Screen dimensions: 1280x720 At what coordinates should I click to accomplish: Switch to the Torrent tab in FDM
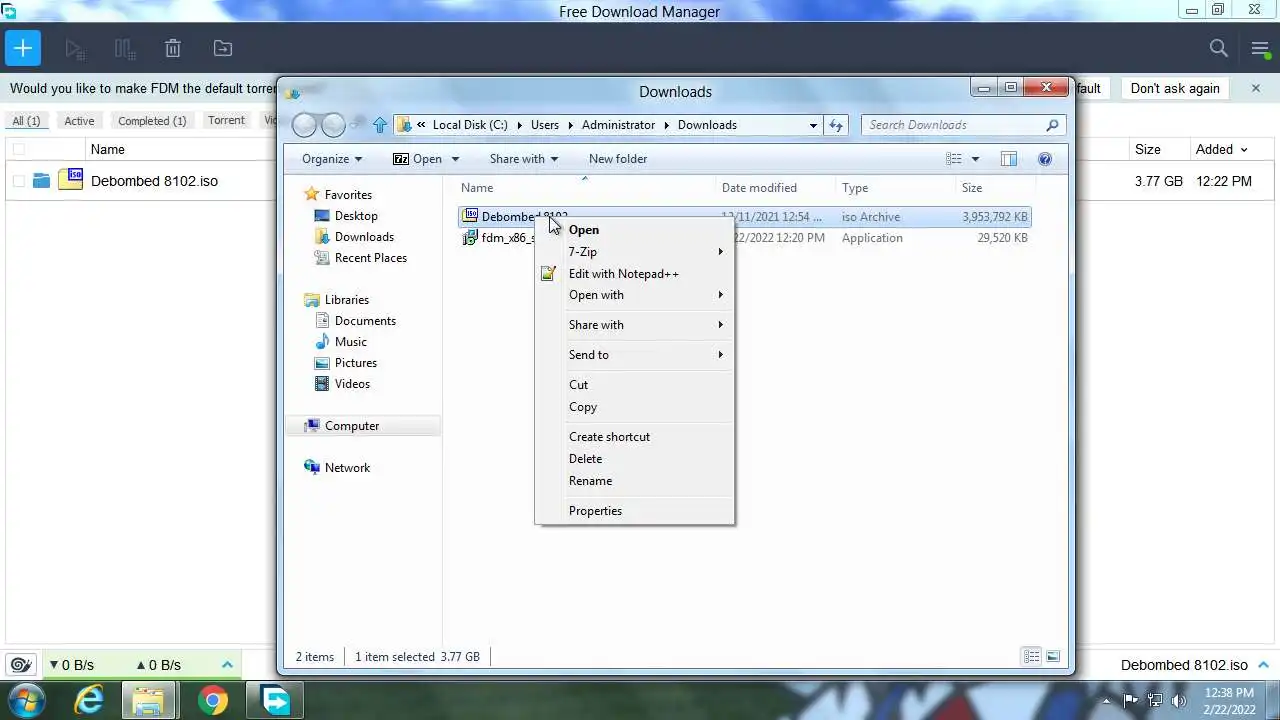coord(226,120)
